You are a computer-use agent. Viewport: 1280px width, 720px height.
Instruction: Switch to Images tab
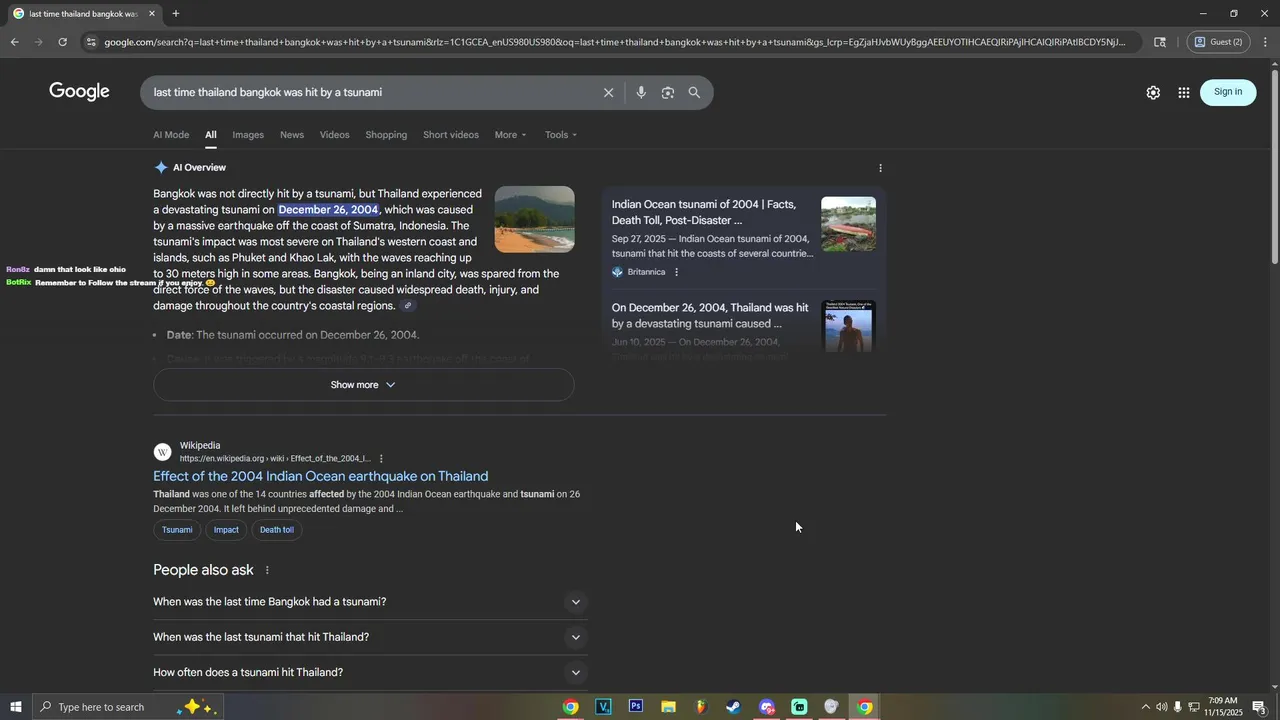click(248, 135)
